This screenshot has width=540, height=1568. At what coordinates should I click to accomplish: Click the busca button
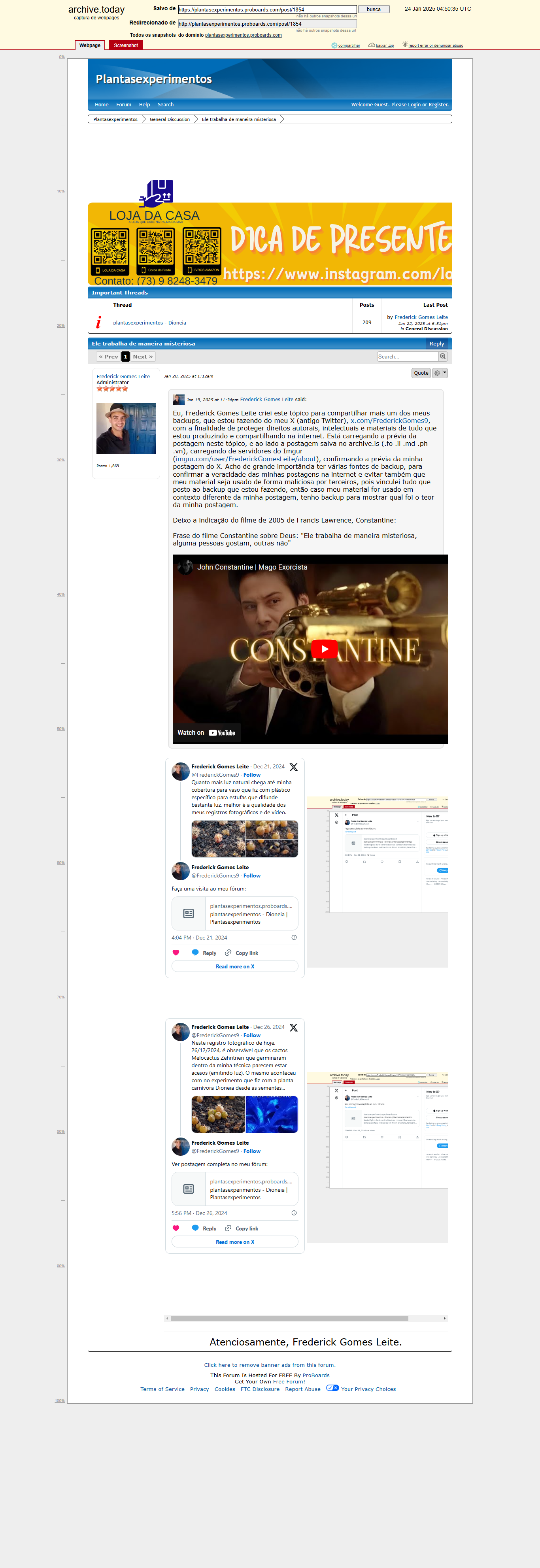[x=374, y=9]
